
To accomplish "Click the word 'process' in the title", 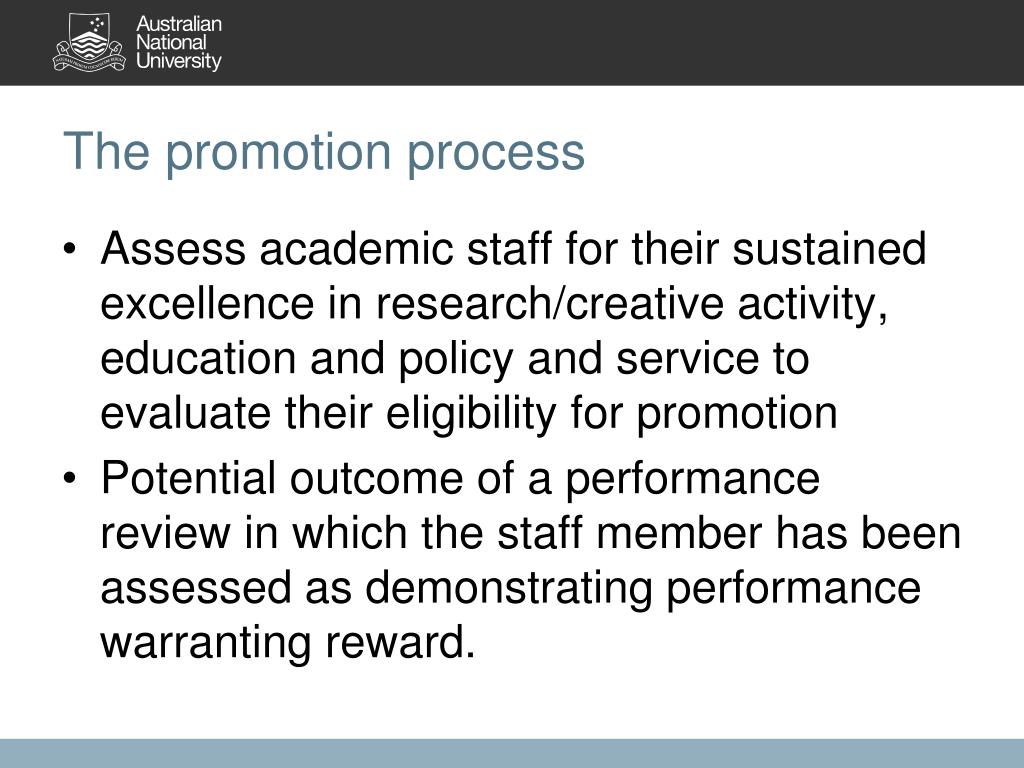I will click(496, 155).
